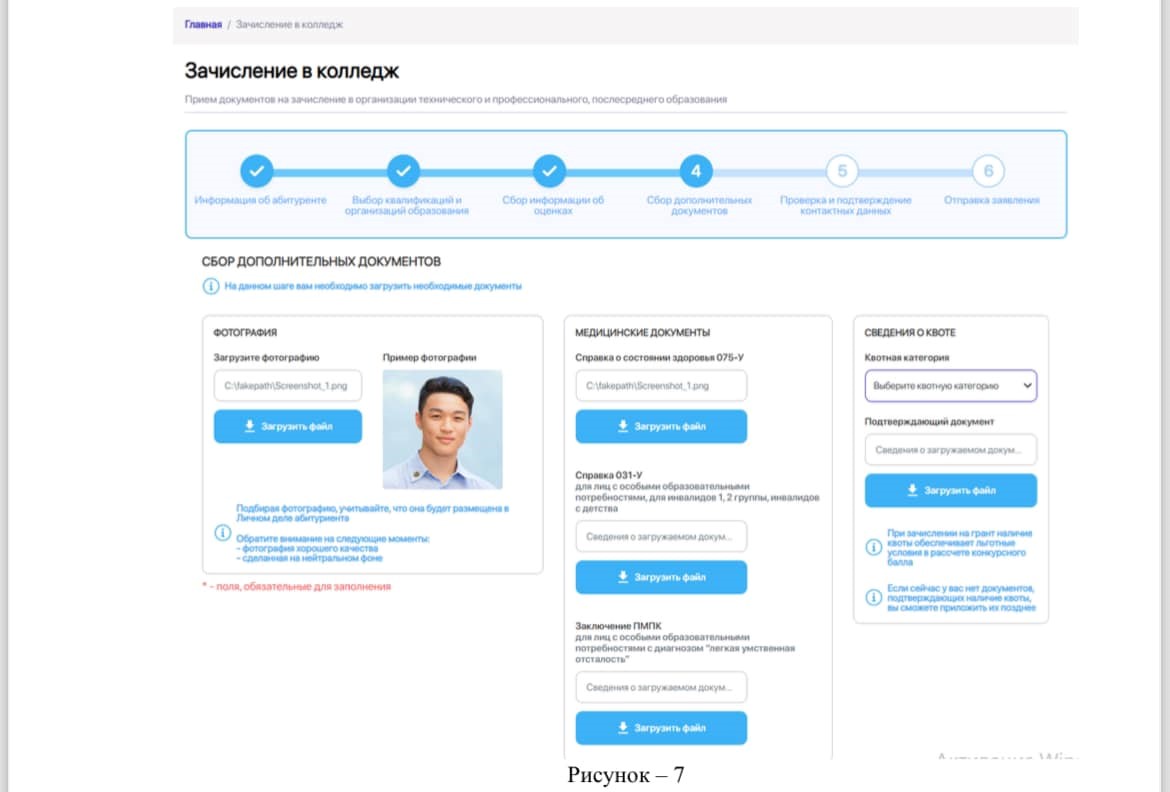Click step 2 checkmark for qualification selection
This screenshot has height=792, width=1170.
(x=404, y=171)
